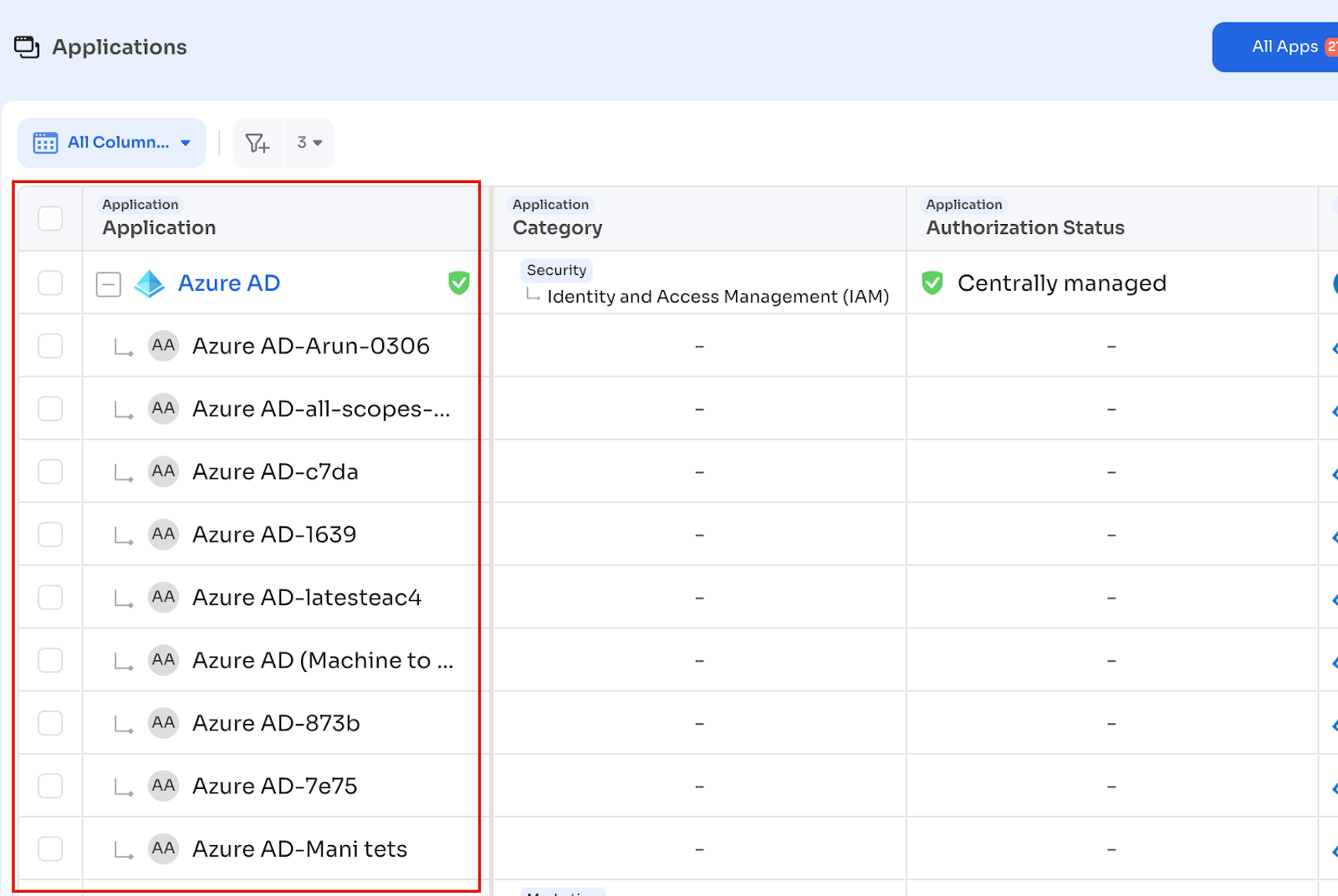
Task: Click child-row arrow icon for Azure AD-Mani tets
Action: tap(124, 851)
